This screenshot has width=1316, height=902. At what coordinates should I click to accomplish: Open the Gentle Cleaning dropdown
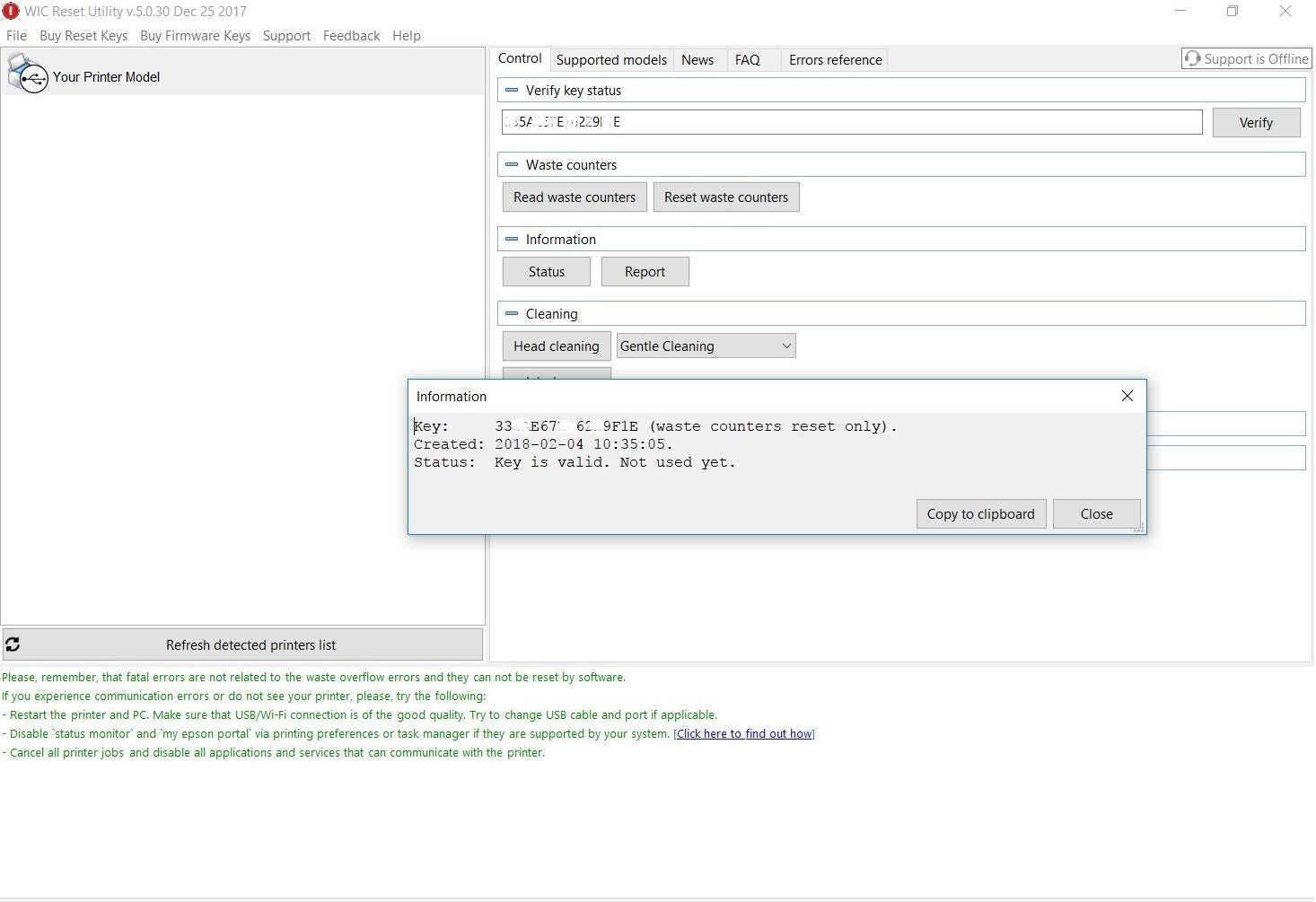pos(706,346)
